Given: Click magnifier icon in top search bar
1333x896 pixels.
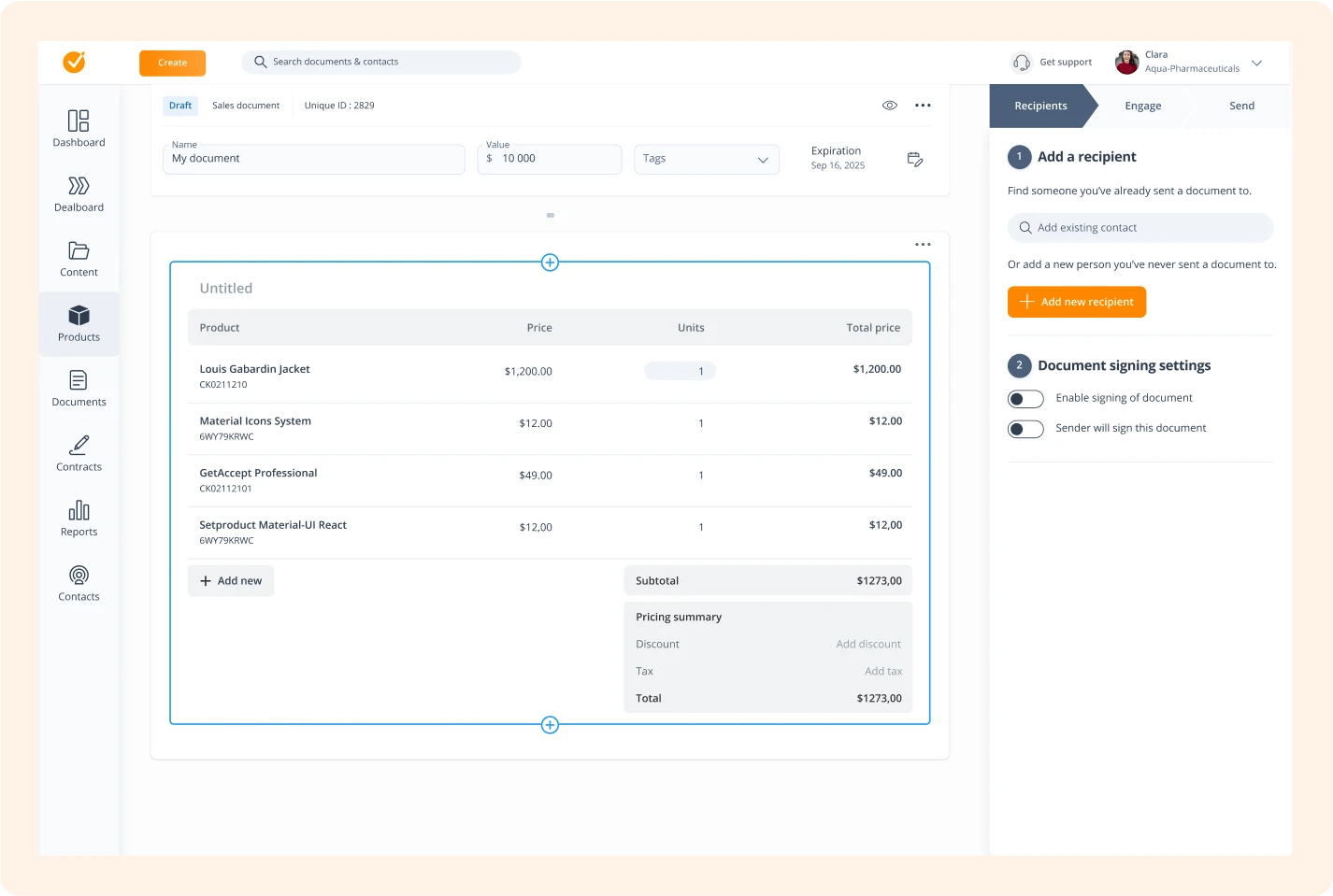Looking at the screenshot, I should pyautogui.click(x=261, y=62).
